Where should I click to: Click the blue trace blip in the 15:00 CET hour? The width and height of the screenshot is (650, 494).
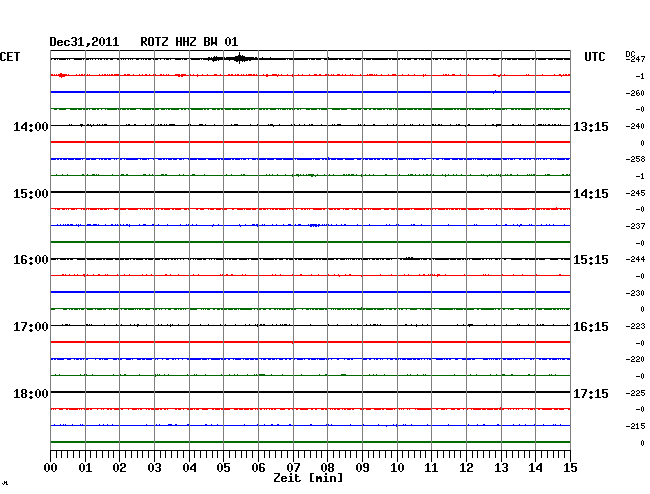[x=314, y=225]
